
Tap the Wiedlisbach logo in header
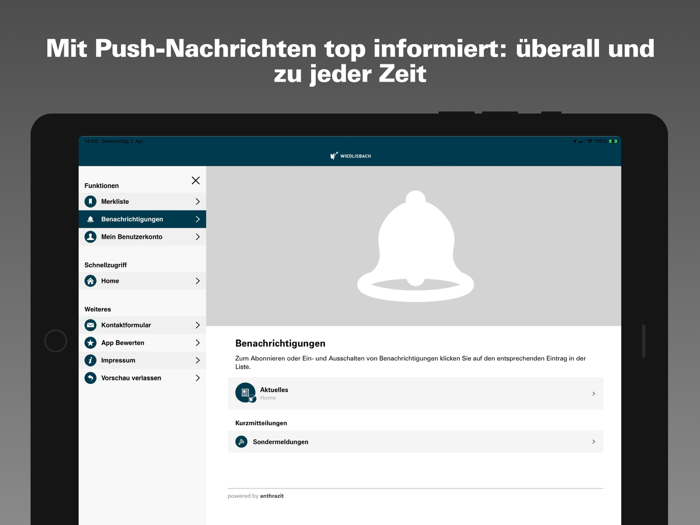[x=350, y=156]
